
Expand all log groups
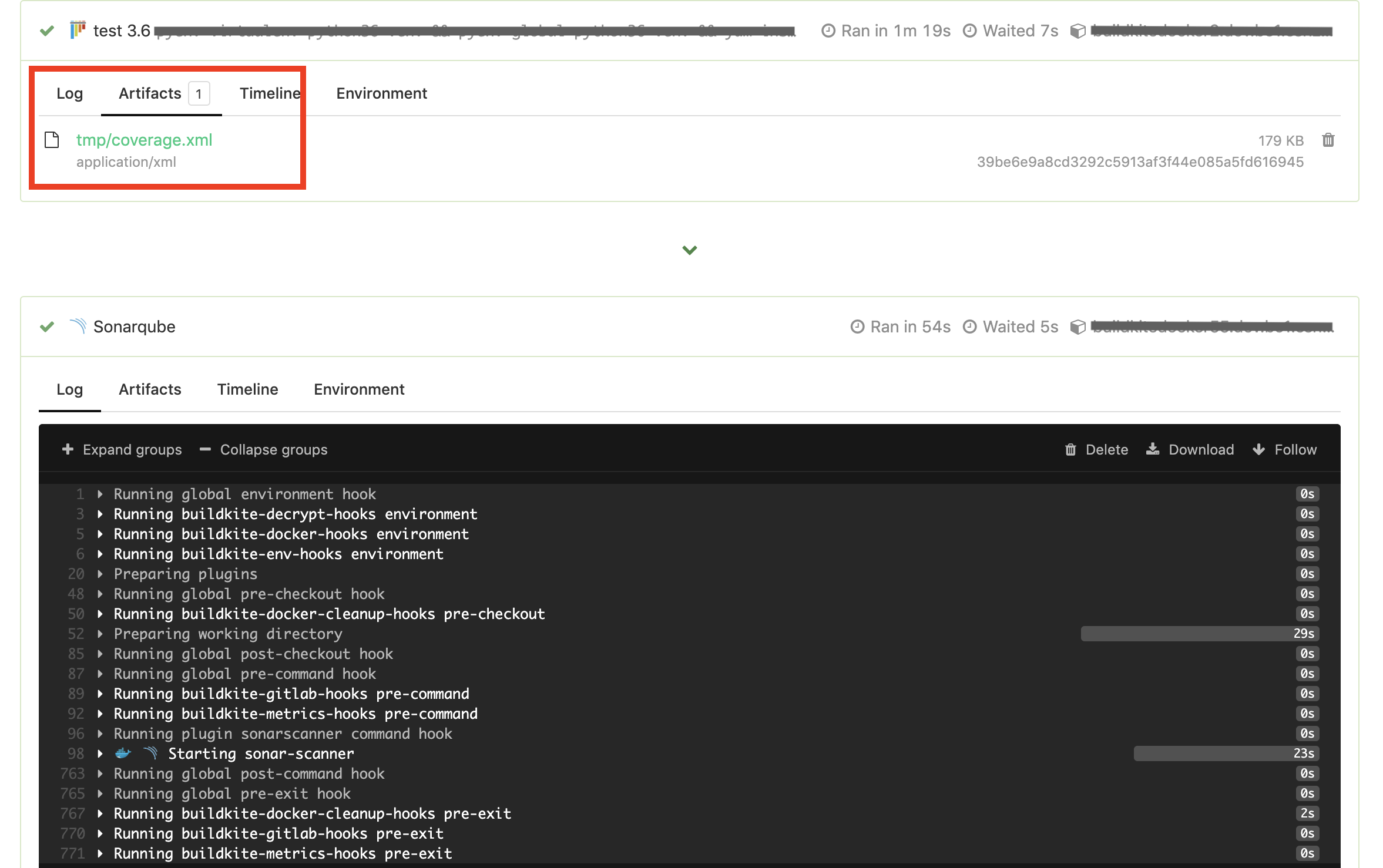pyautogui.click(x=122, y=449)
